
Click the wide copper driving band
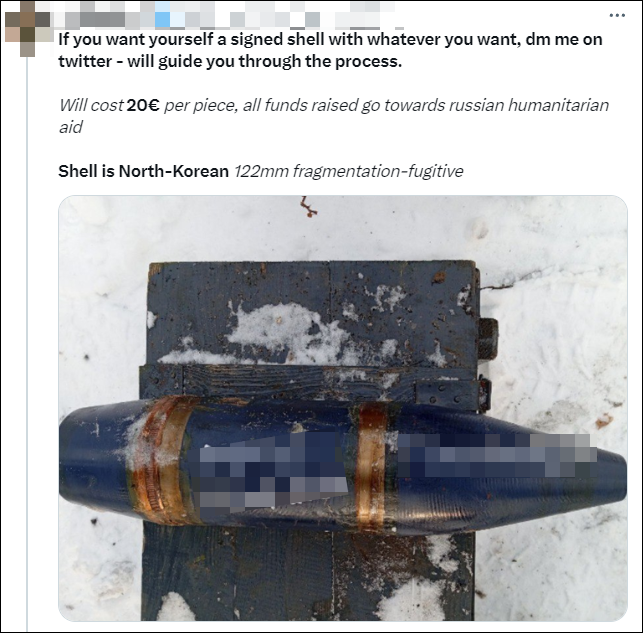[162, 459]
